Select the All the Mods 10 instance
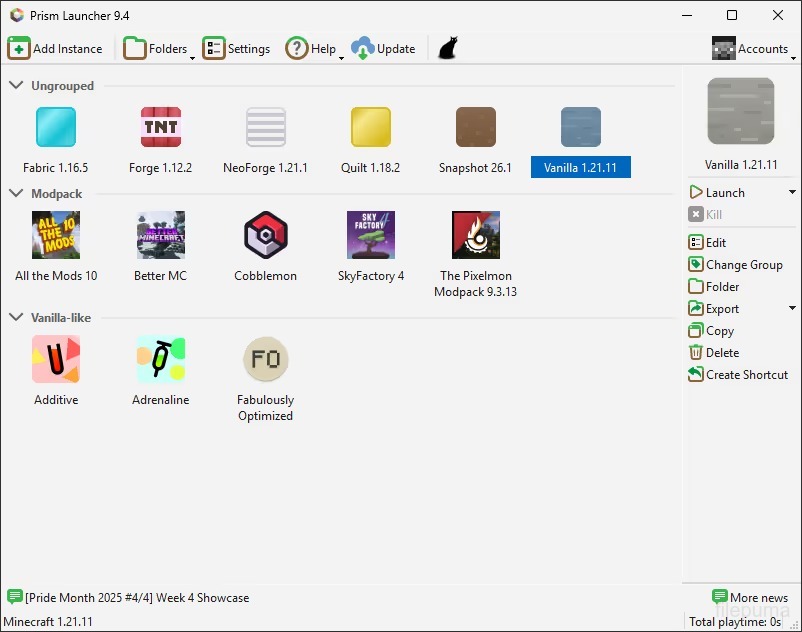Viewport: 802px width, 632px height. pos(56,236)
